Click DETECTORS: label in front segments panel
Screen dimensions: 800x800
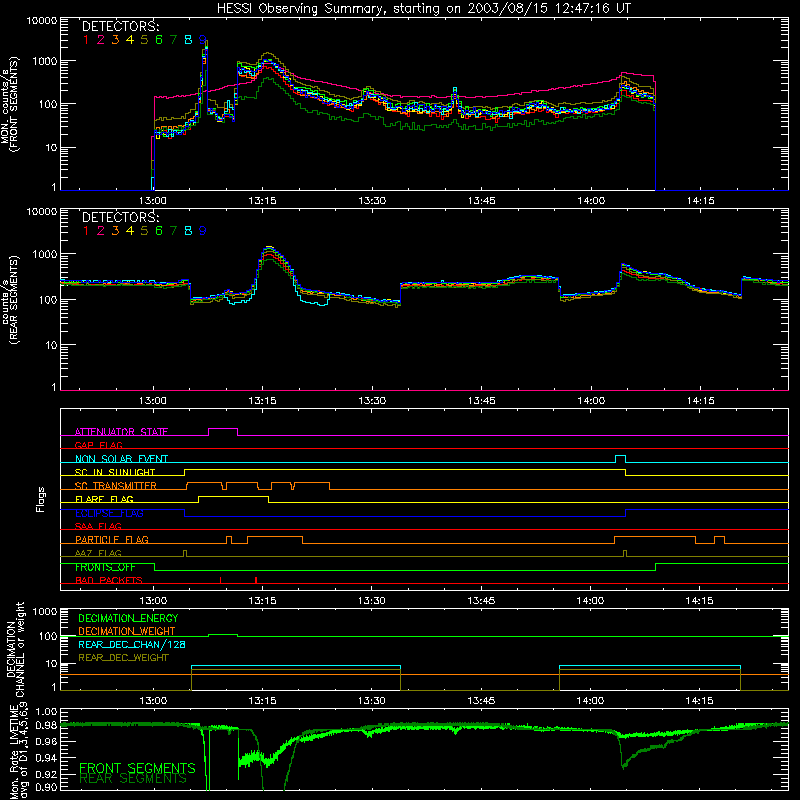(x=120, y=26)
